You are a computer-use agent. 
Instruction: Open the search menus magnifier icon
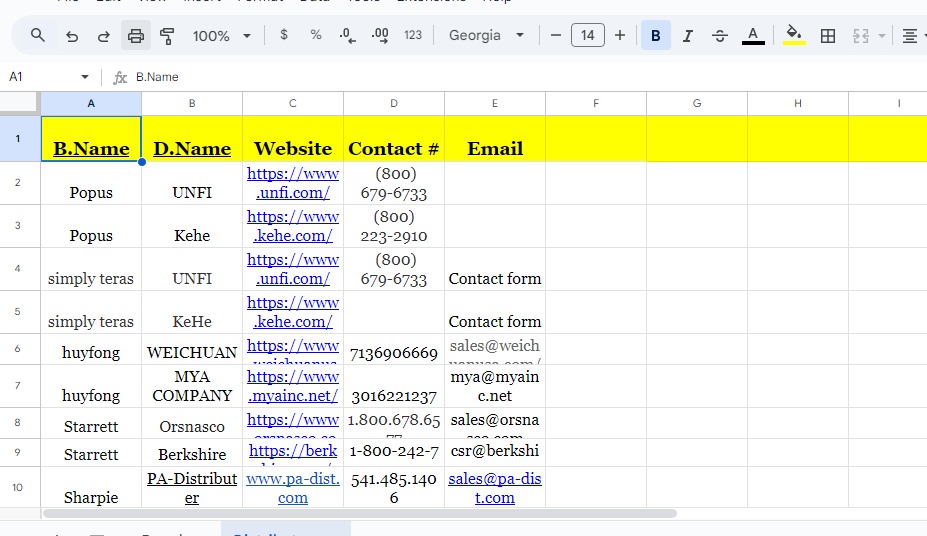(38, 35)
